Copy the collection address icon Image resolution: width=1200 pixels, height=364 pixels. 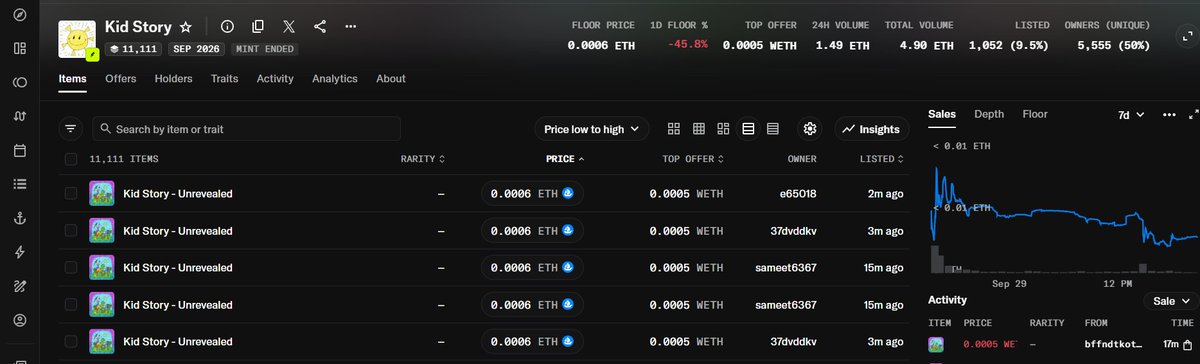258,27
